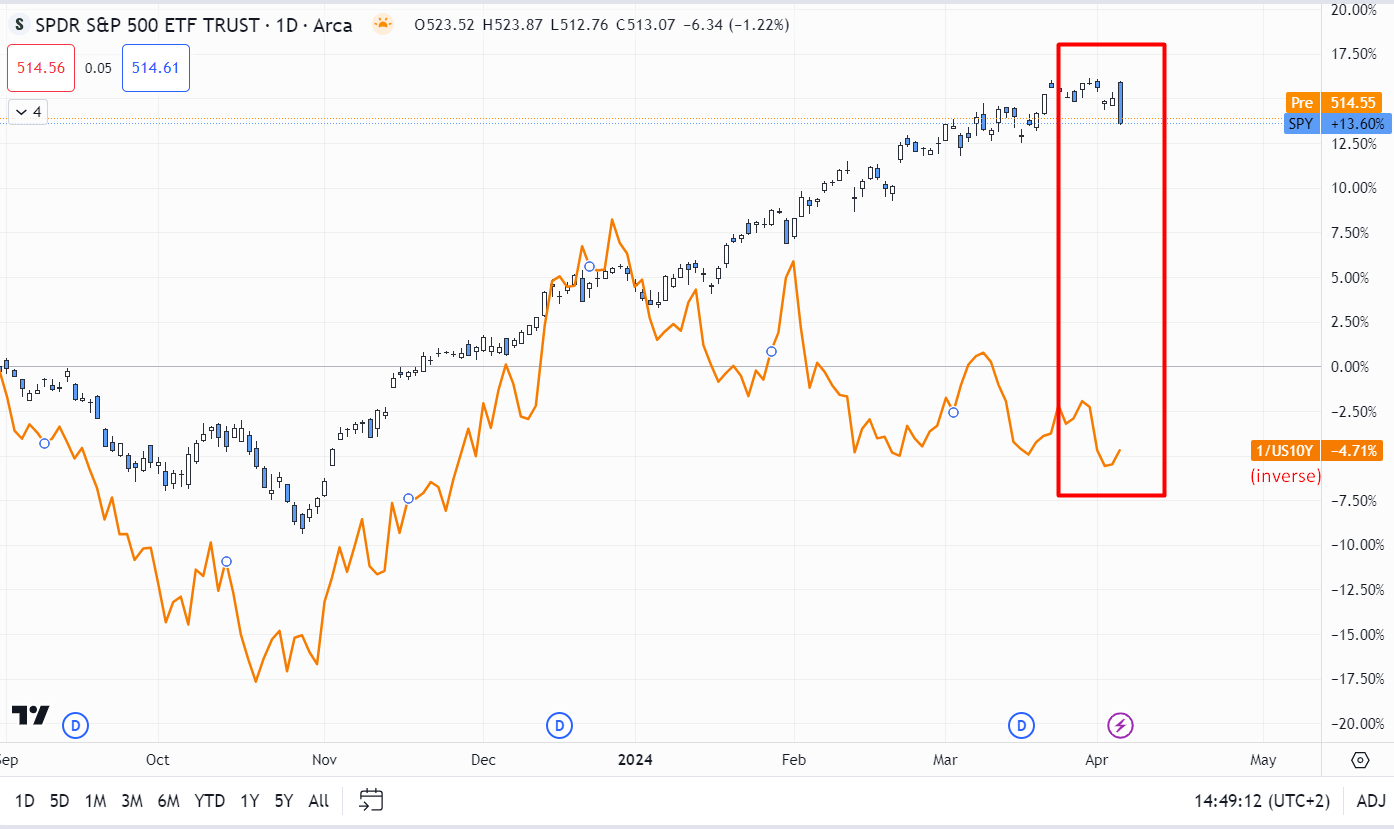Click the 0.05 spread value
This screenshot has width=1394, height=829.
(99, 68)
